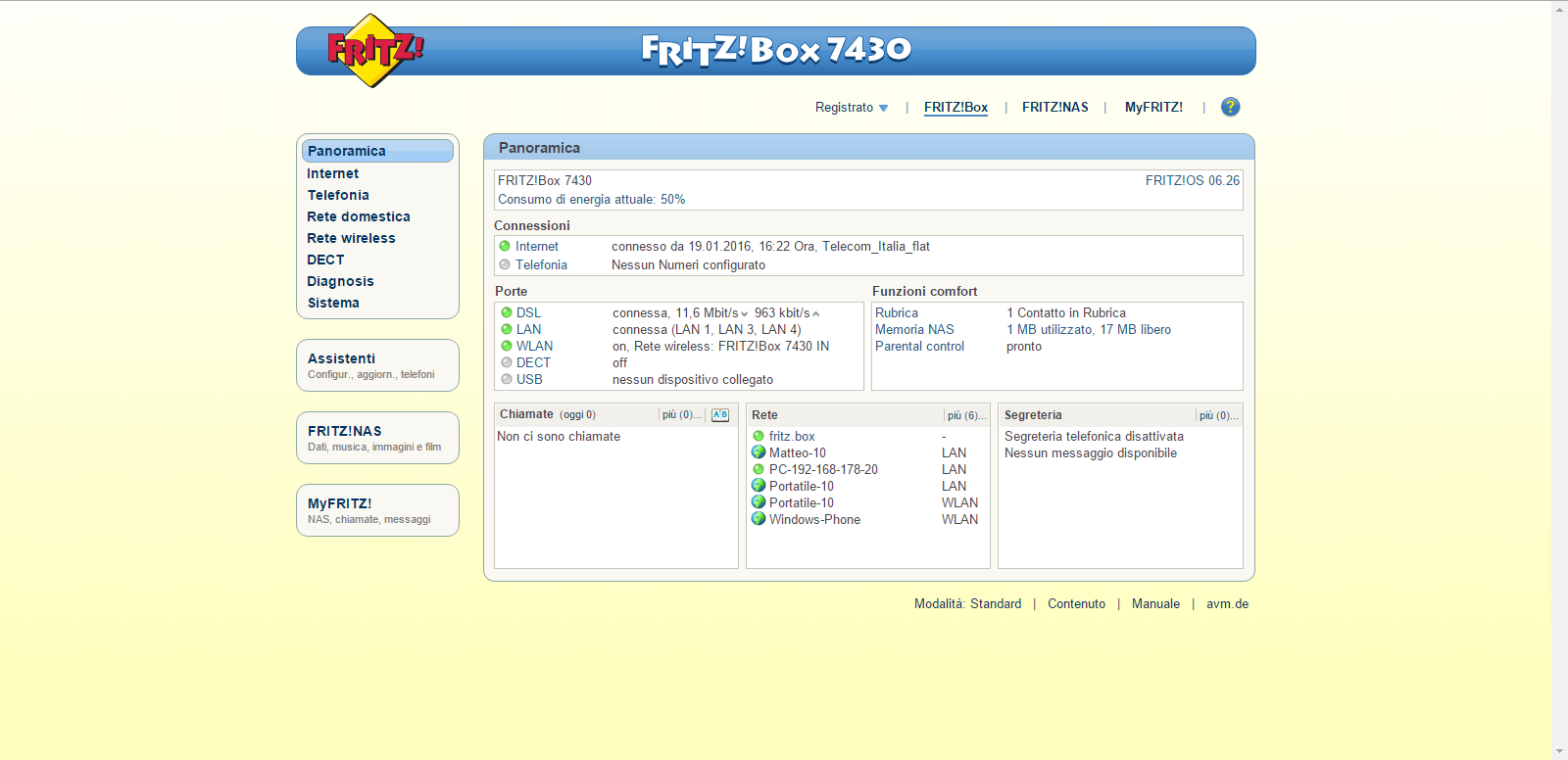The image size is (1568, 760).
Task: Click the globe icon beside Matteo-10
Action: click(759, 452)
